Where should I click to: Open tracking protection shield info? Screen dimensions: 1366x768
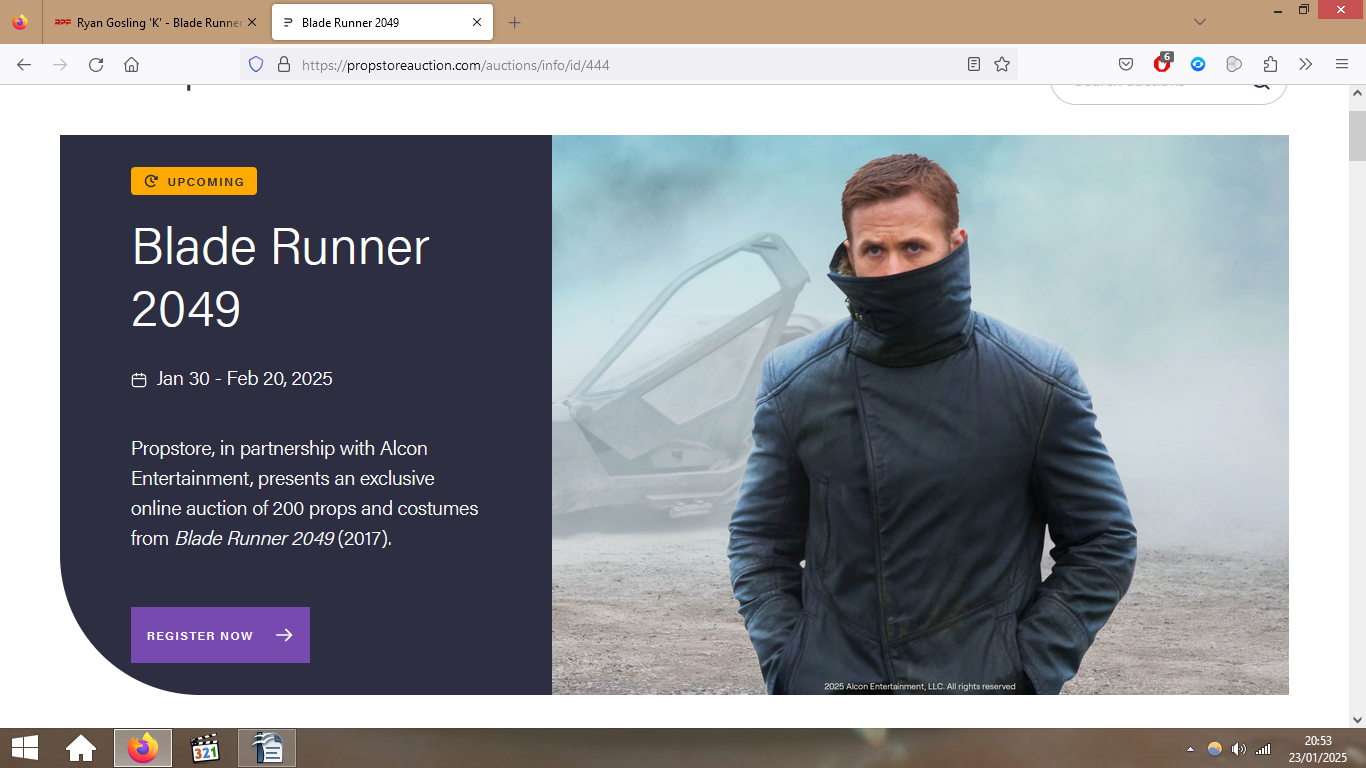(x=256, y=64)
